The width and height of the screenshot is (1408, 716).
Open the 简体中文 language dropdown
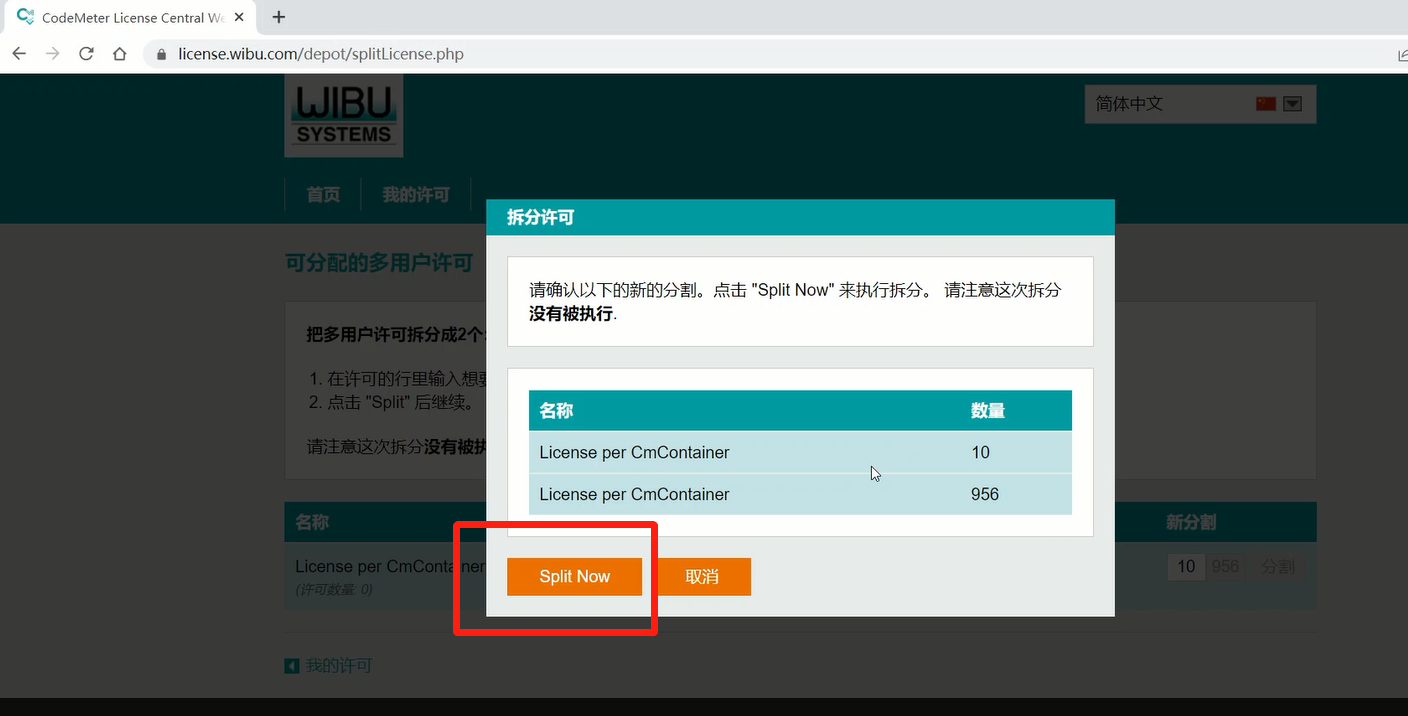(1200, 104)
